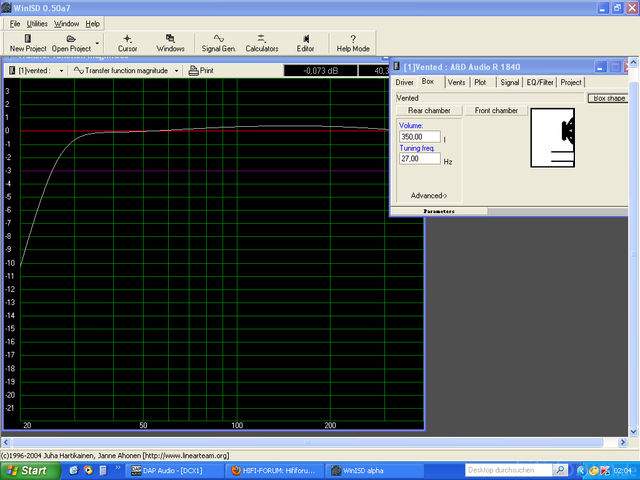Viewport: 640px width, 480px height.
Task: Launch the Signal Gen. tool
Action: [x=219, y=43]
